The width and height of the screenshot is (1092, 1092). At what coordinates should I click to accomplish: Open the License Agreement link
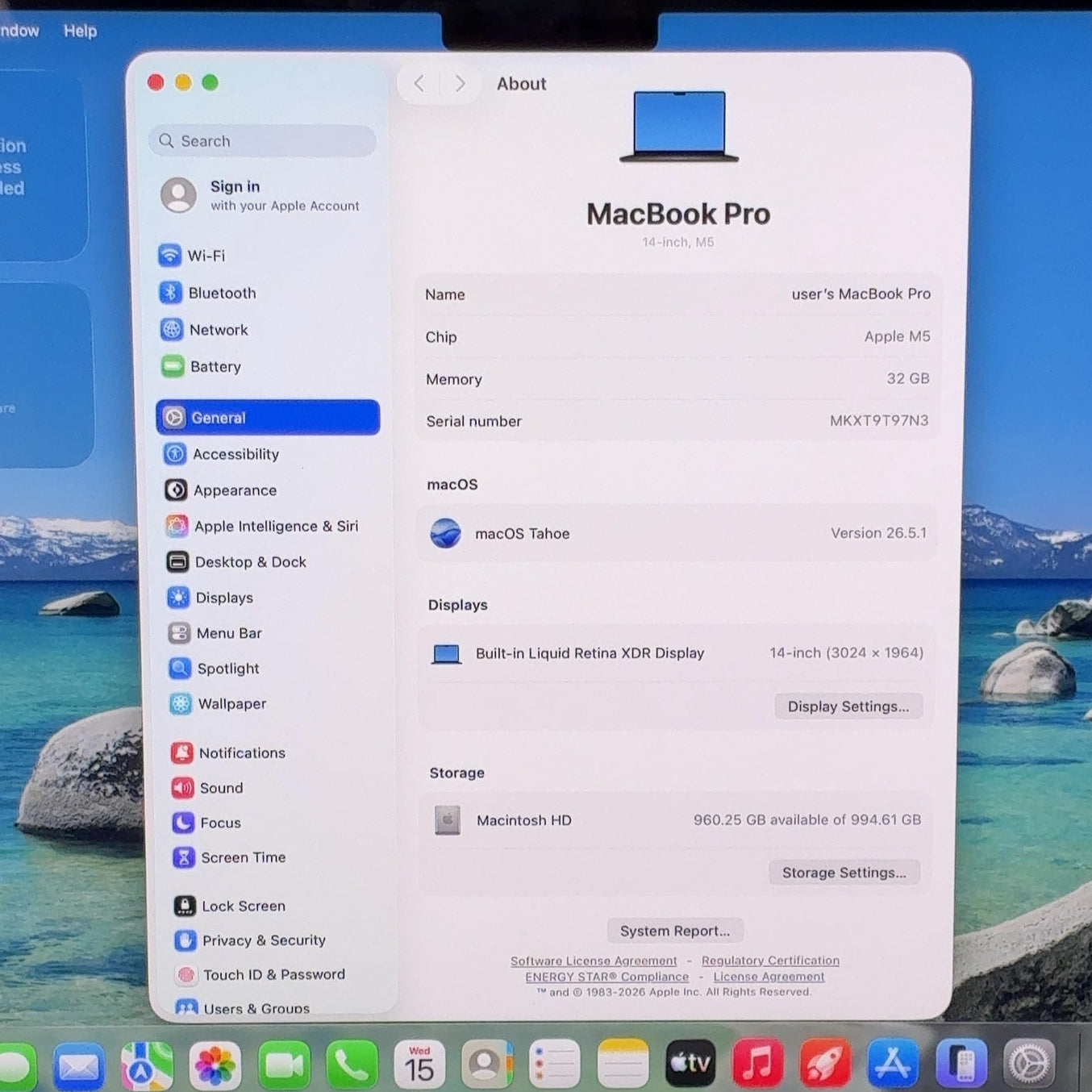(769, 977)
